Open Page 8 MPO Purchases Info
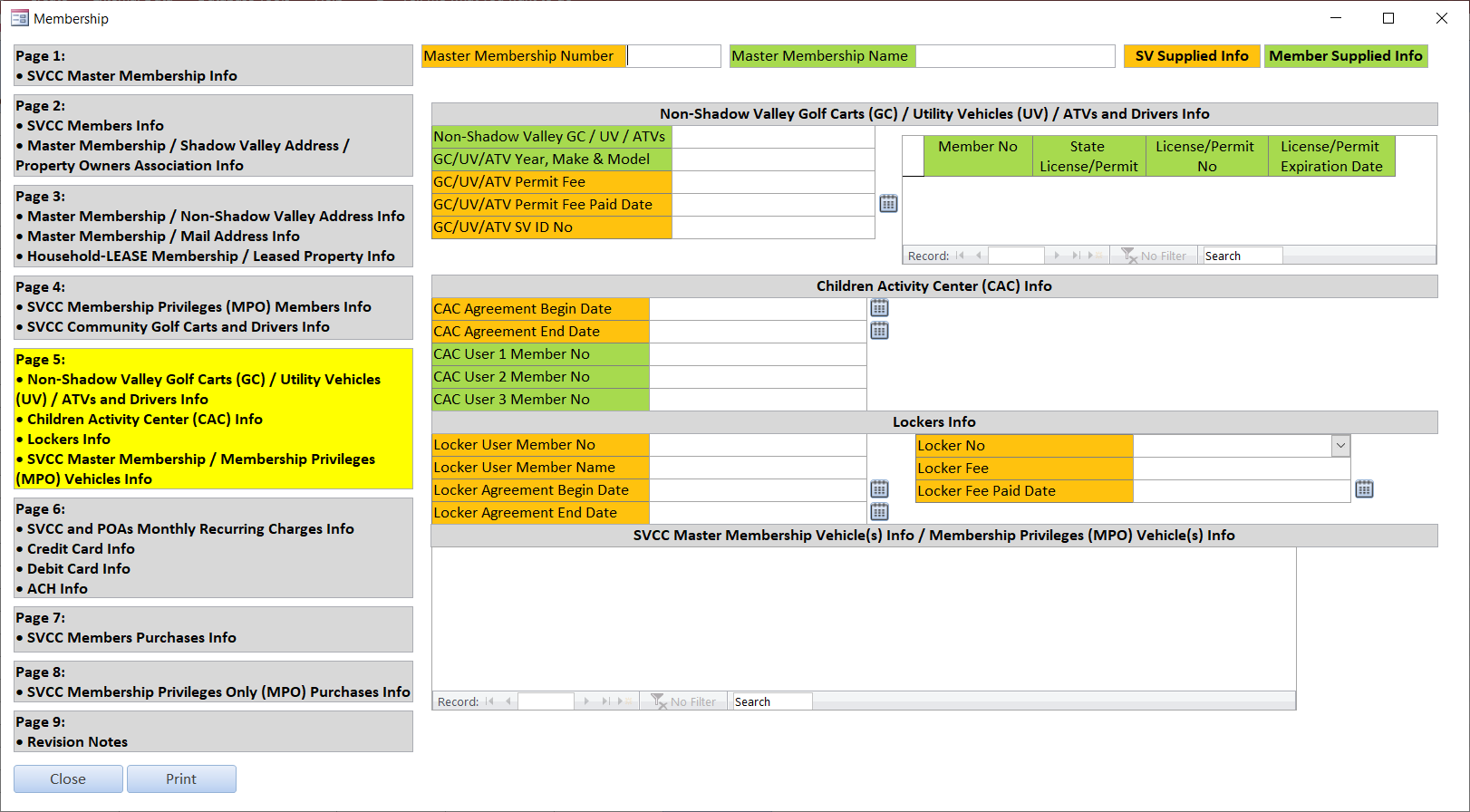 pyautogui.click(x=213, y=681)
